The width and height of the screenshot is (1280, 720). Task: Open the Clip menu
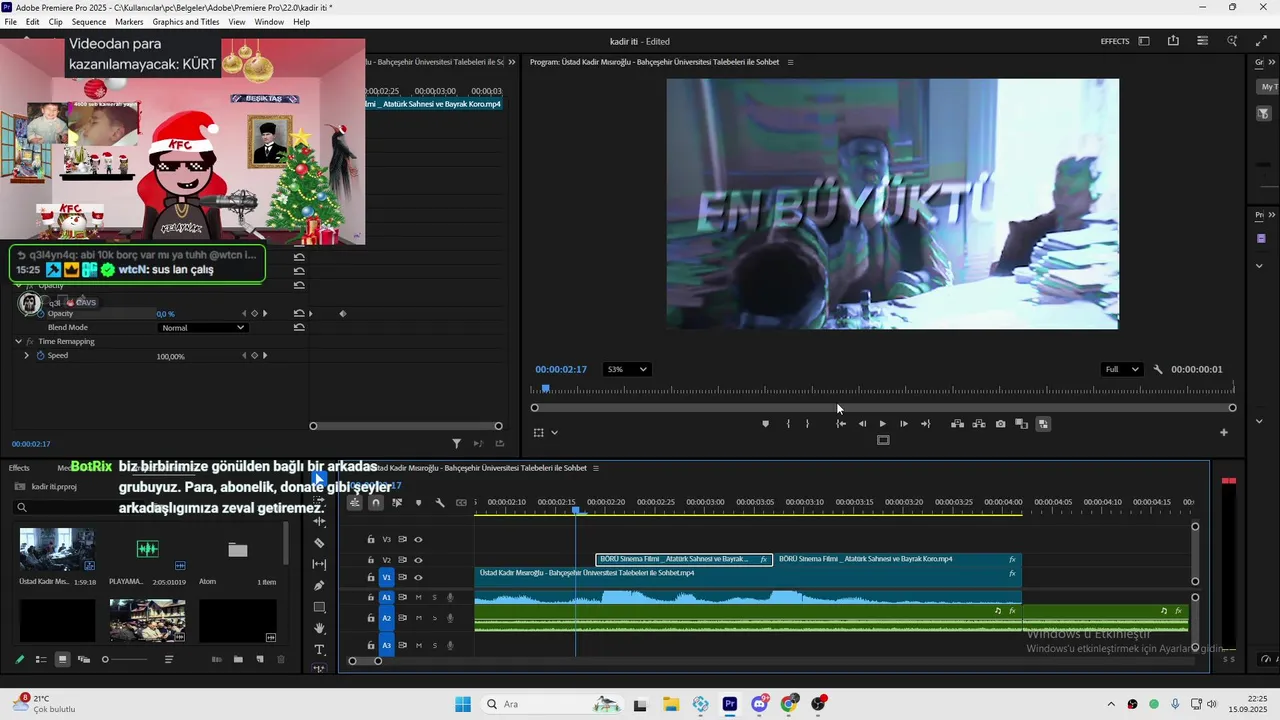point(55,22)
